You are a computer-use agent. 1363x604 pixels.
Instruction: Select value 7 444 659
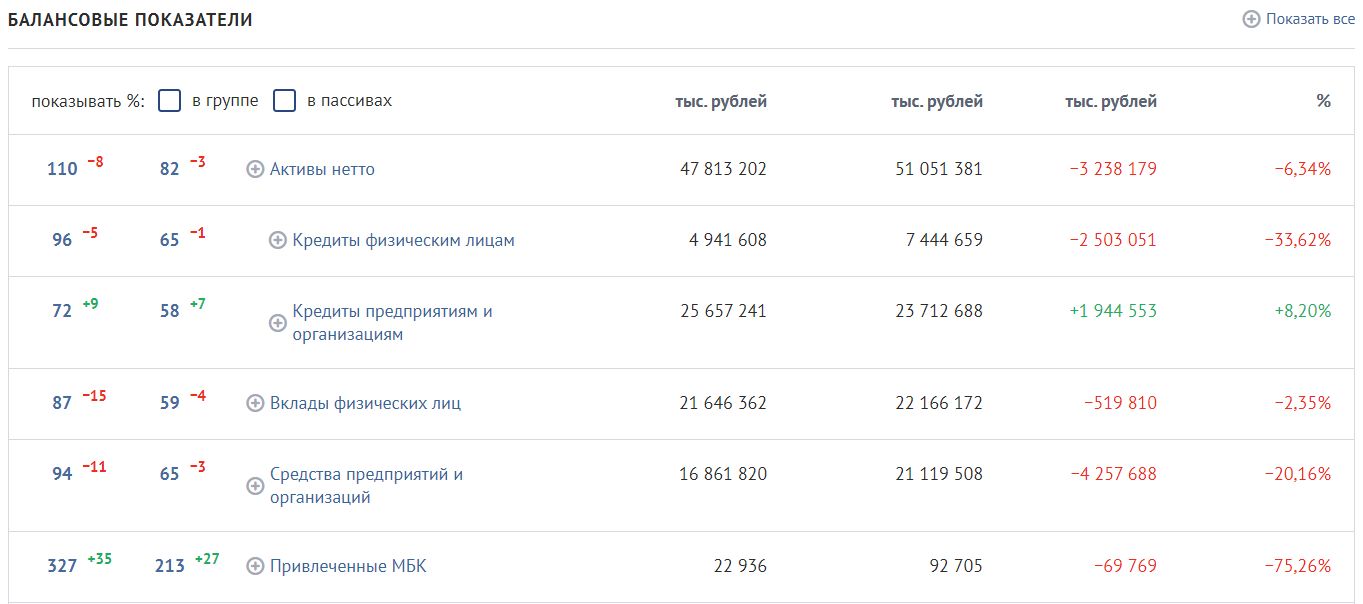pyautogui.click(x=944, y=240)
